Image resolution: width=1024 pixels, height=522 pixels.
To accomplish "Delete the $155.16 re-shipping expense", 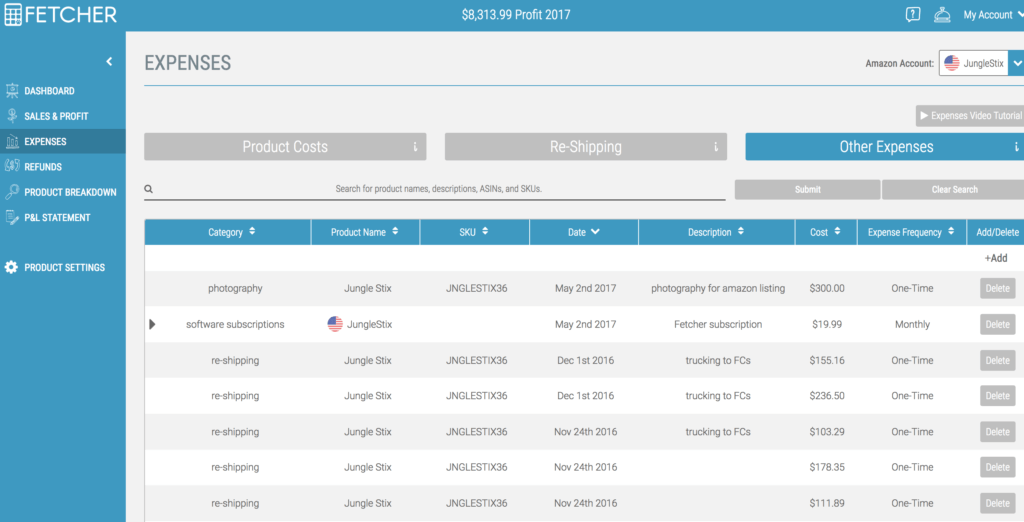I will (x=997, y=360).
